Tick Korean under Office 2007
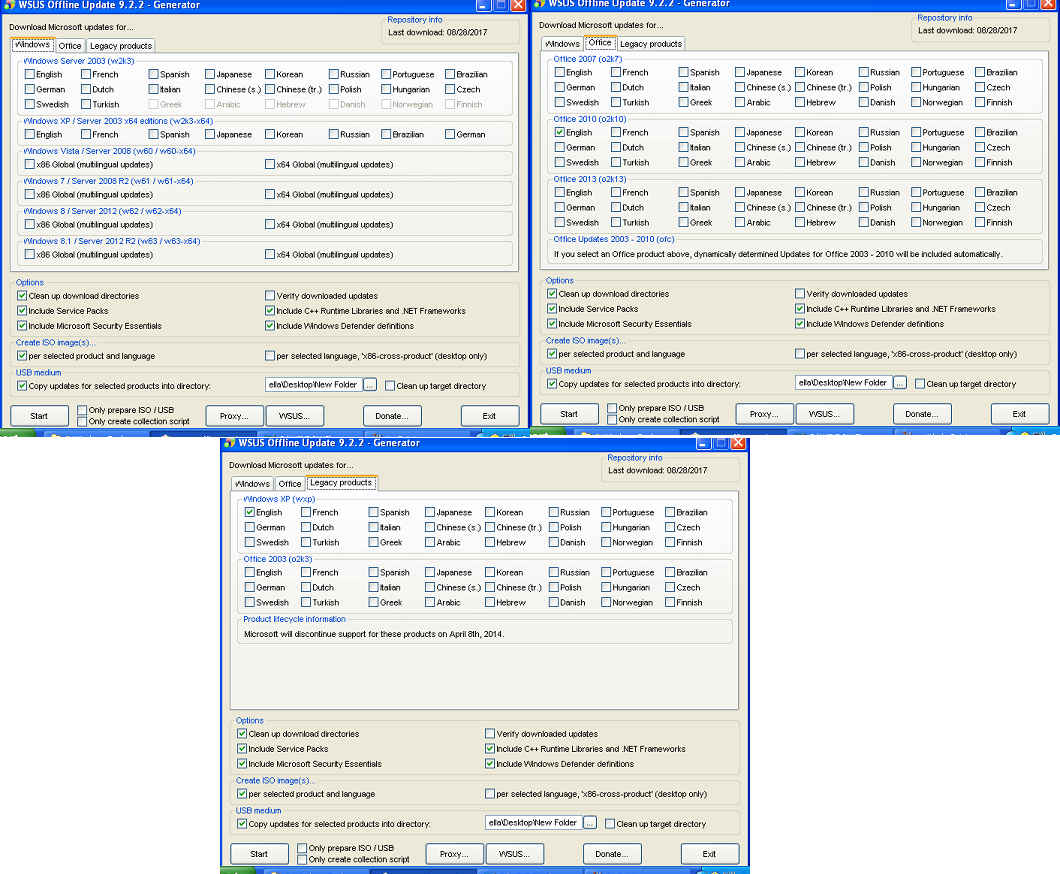The height and width of the screenshot is (874, 1060). (x=800, y=72)
